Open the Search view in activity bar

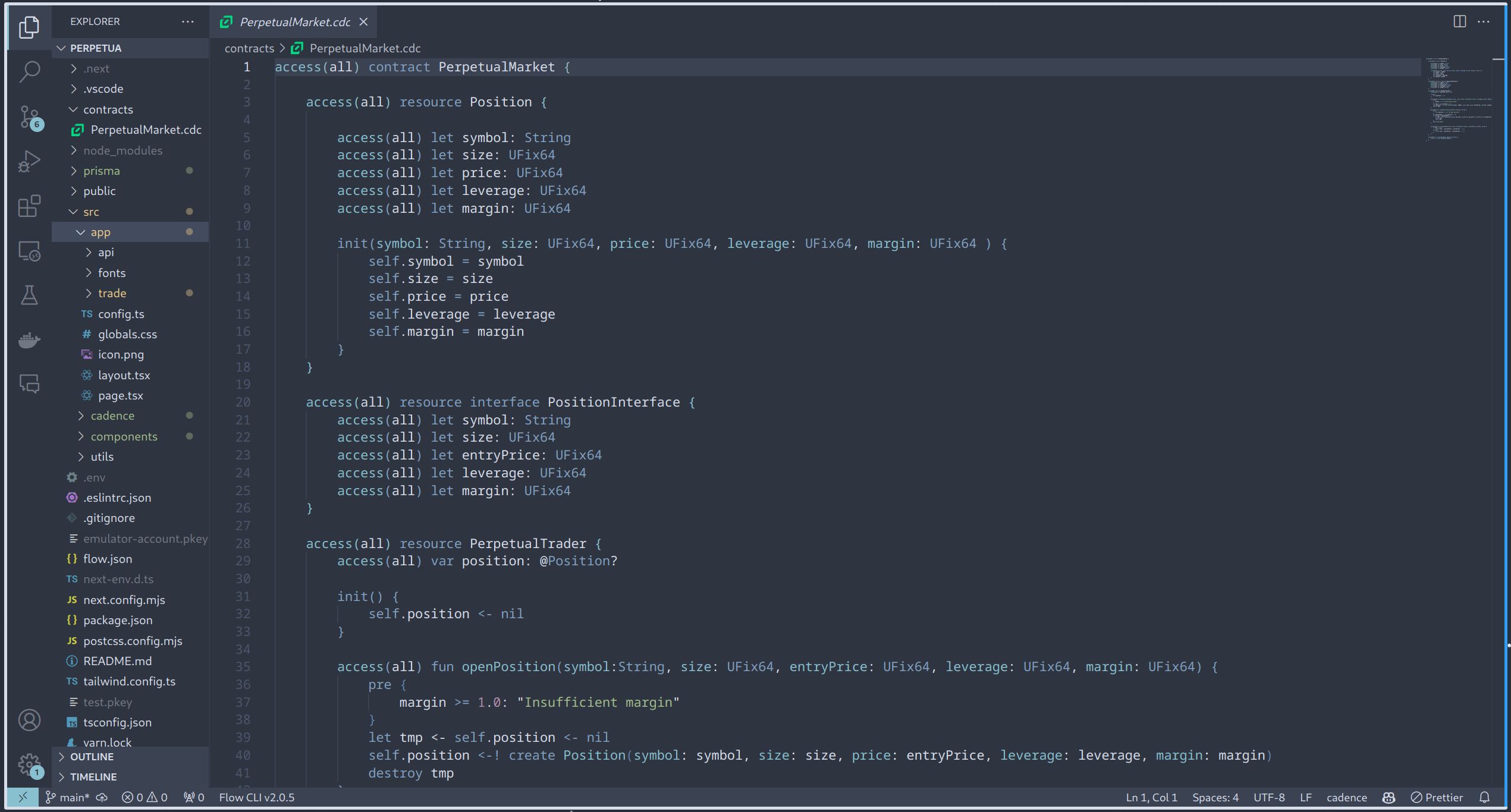[x=29, y=72]
